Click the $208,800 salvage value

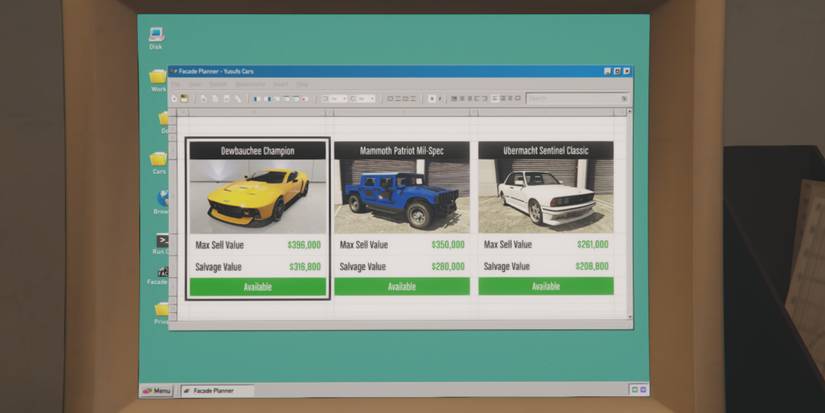(592, 266)
